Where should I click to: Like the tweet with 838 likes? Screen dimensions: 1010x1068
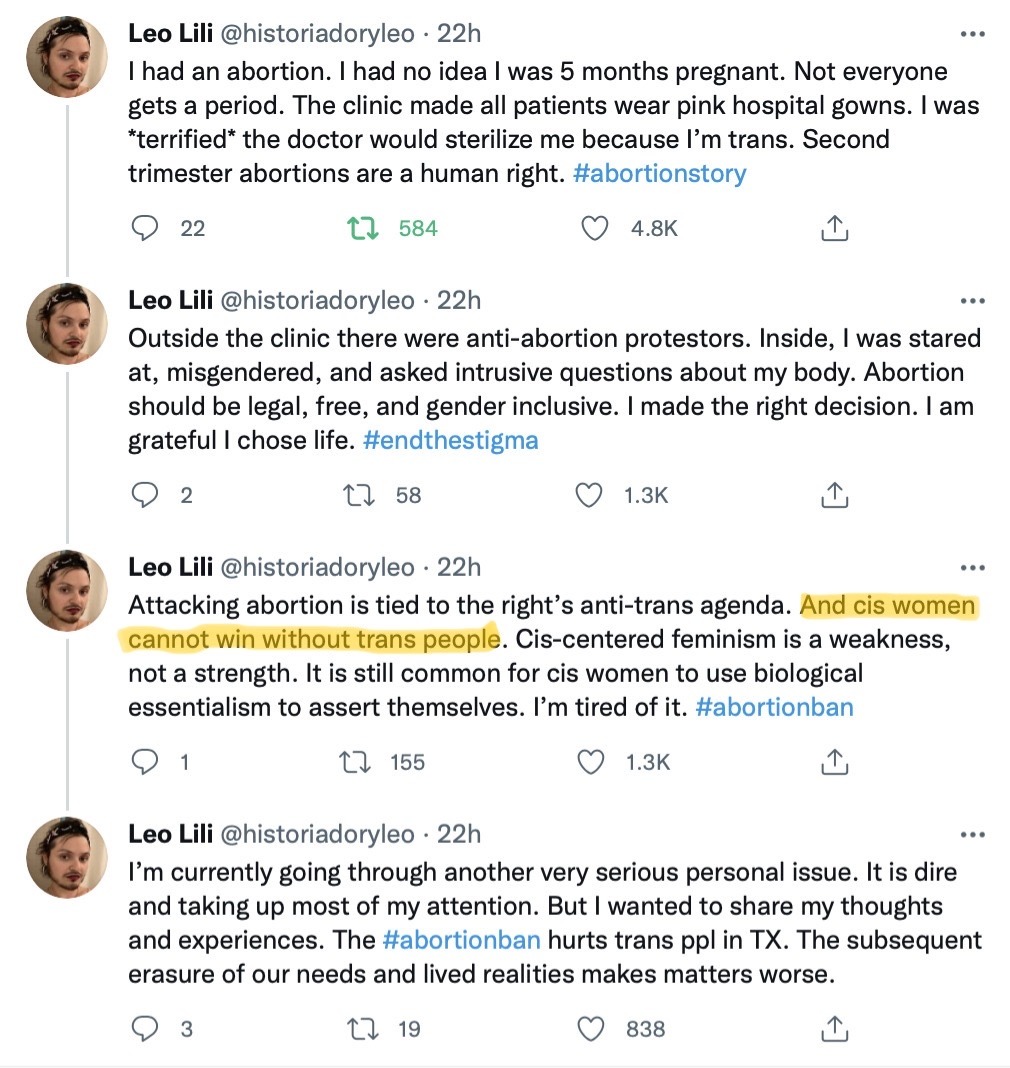click(x=590, y=1029)
